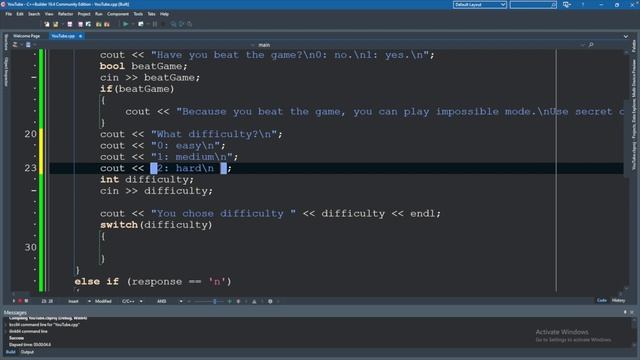
Task: Click the 'Modified' status bar text
Action: tap(103, 301)
